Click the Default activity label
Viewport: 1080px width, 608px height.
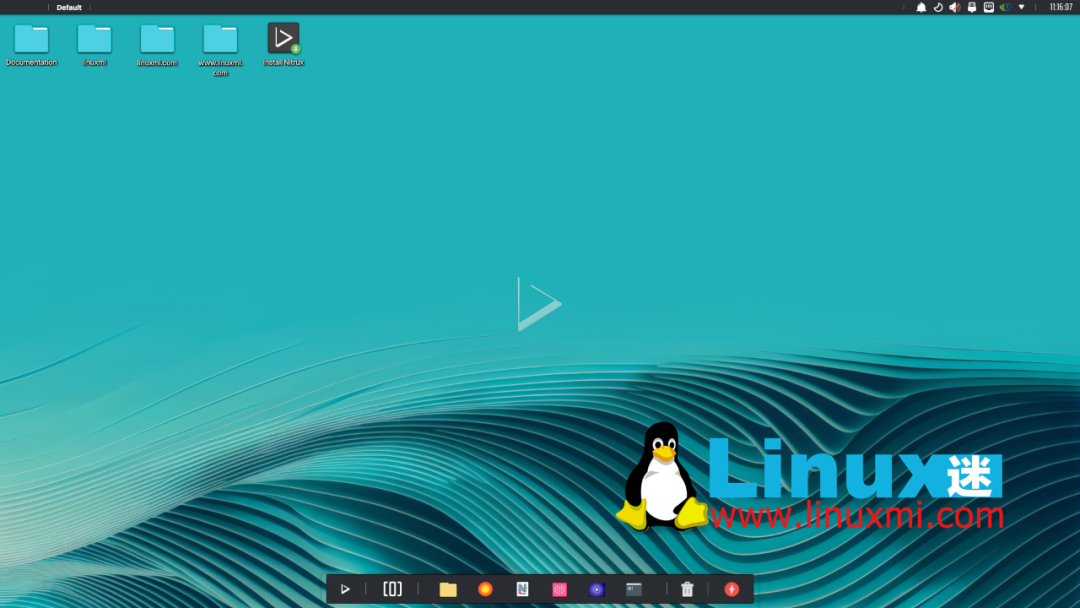coord(69,8)
